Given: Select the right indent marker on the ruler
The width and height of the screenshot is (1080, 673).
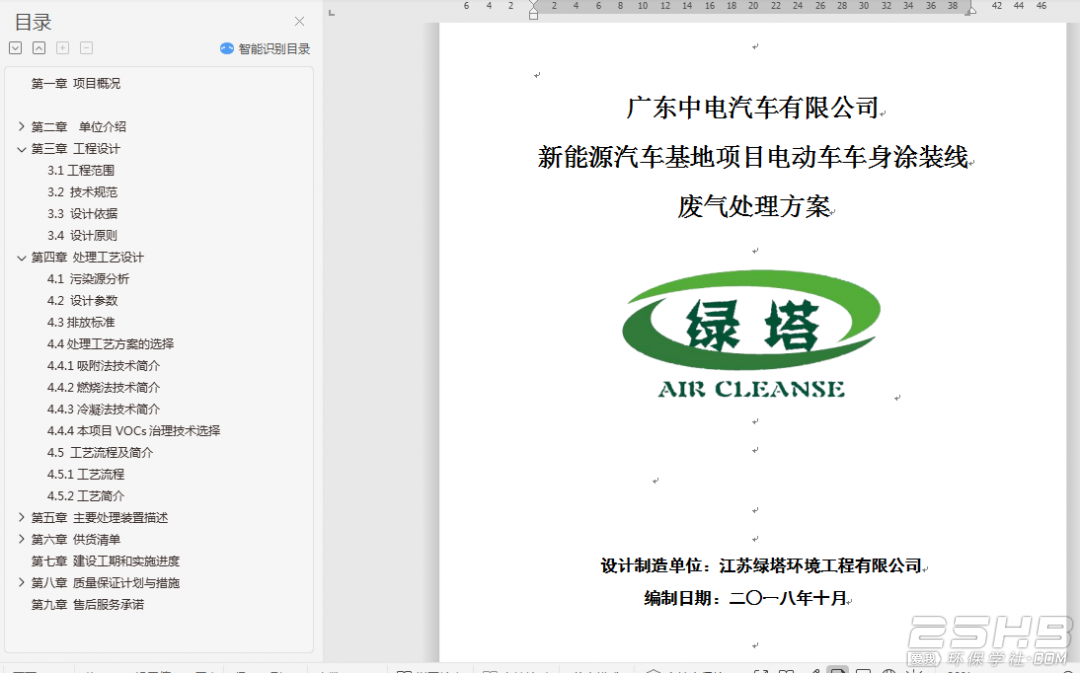Looking at the screenshot, I should (x=970, y=10).
